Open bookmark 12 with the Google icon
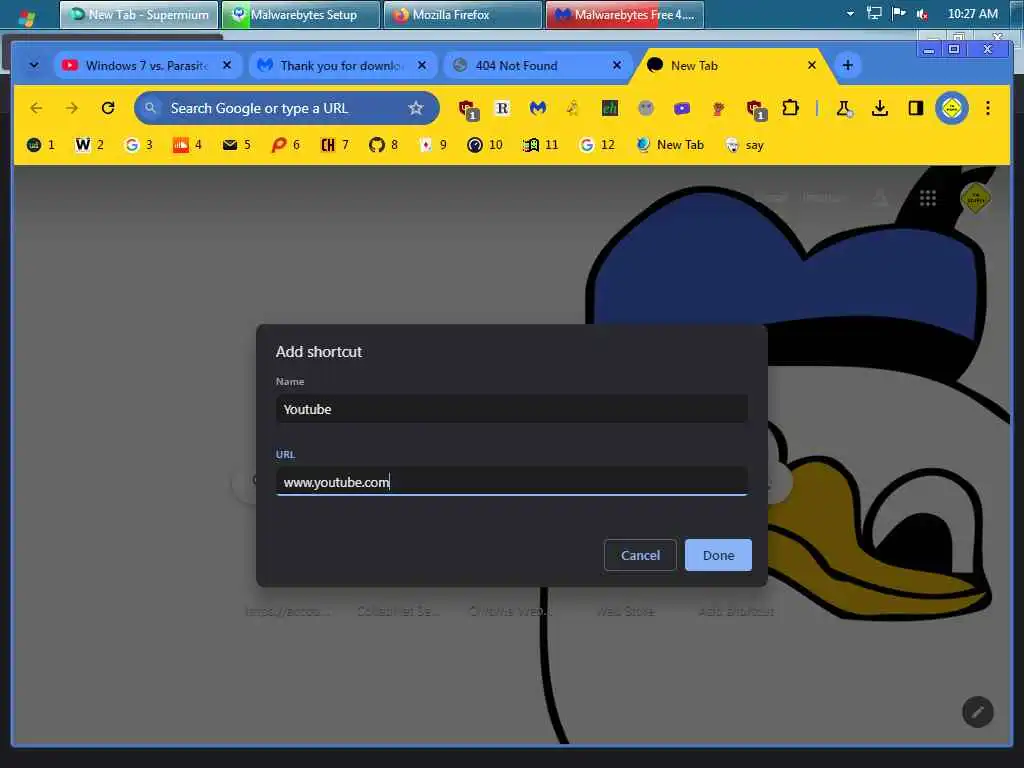The image size is (1024, 768). pos(597,145)
